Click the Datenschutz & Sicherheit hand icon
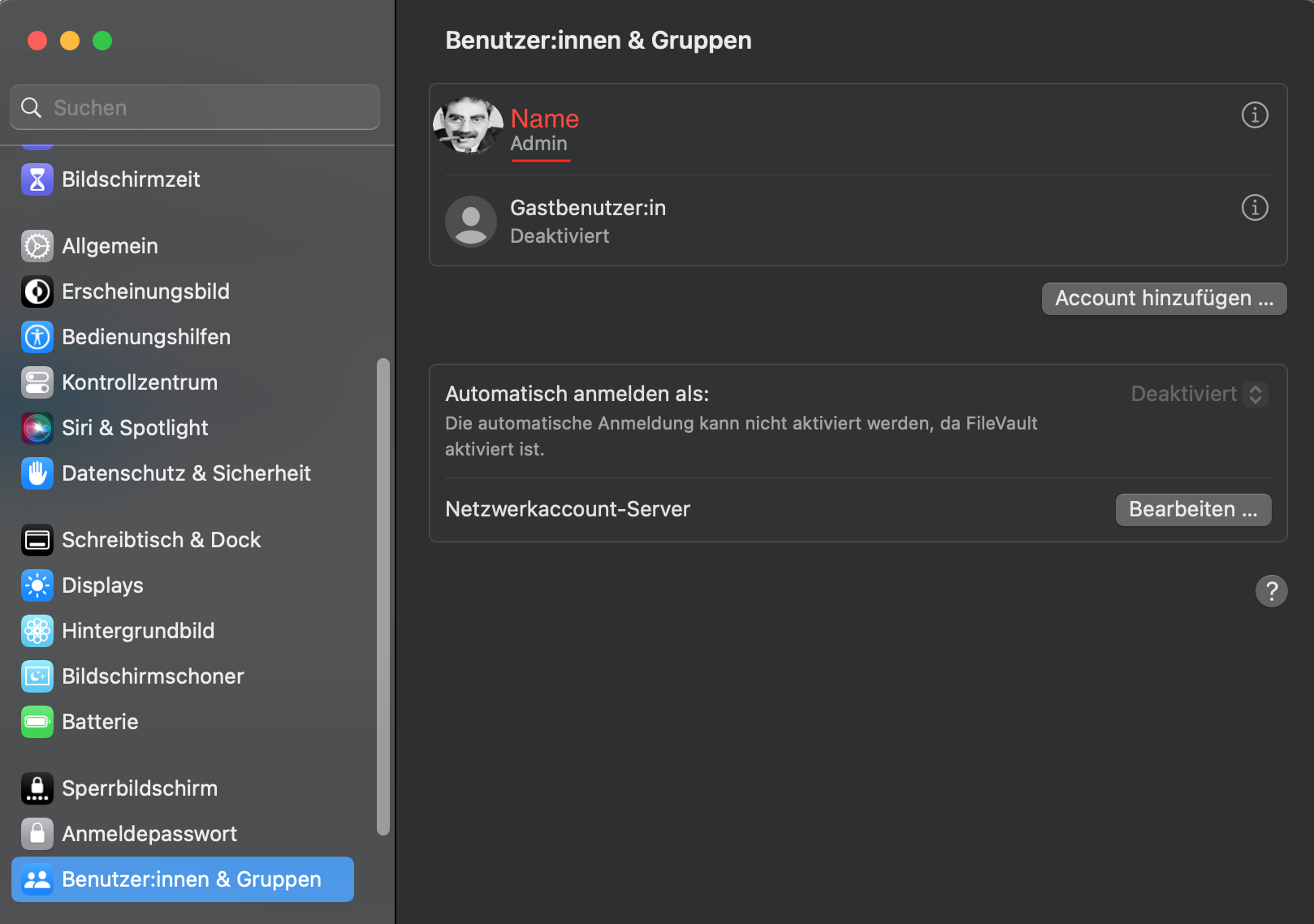Viewport: 1314px width, 924px height. [x=37, y=473]
